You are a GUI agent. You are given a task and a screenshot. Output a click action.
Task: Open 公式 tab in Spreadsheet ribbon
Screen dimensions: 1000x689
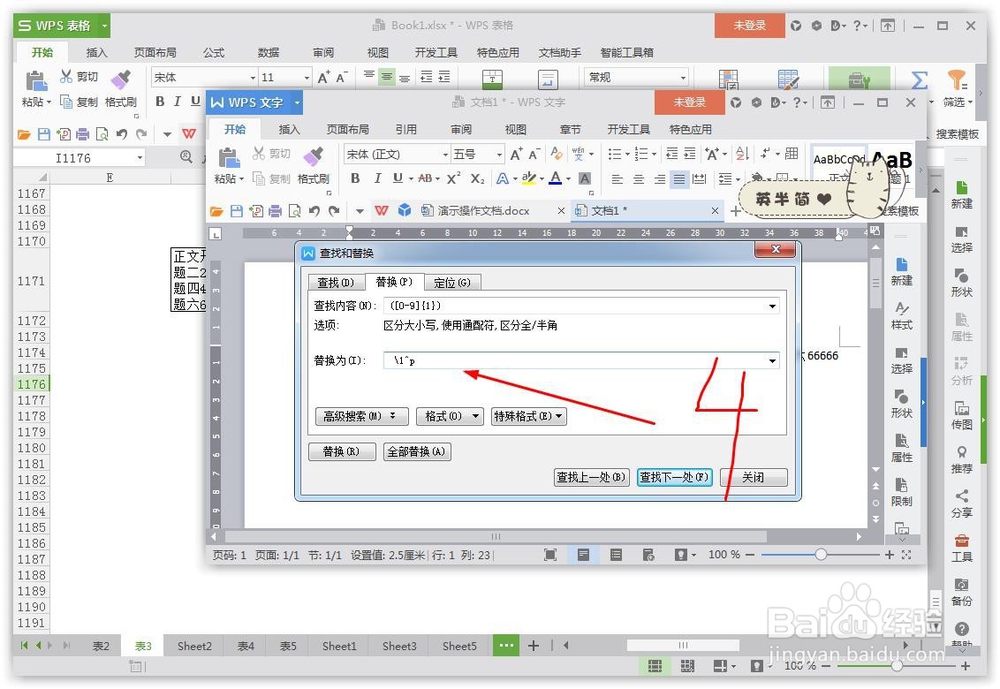pos(214,53)
